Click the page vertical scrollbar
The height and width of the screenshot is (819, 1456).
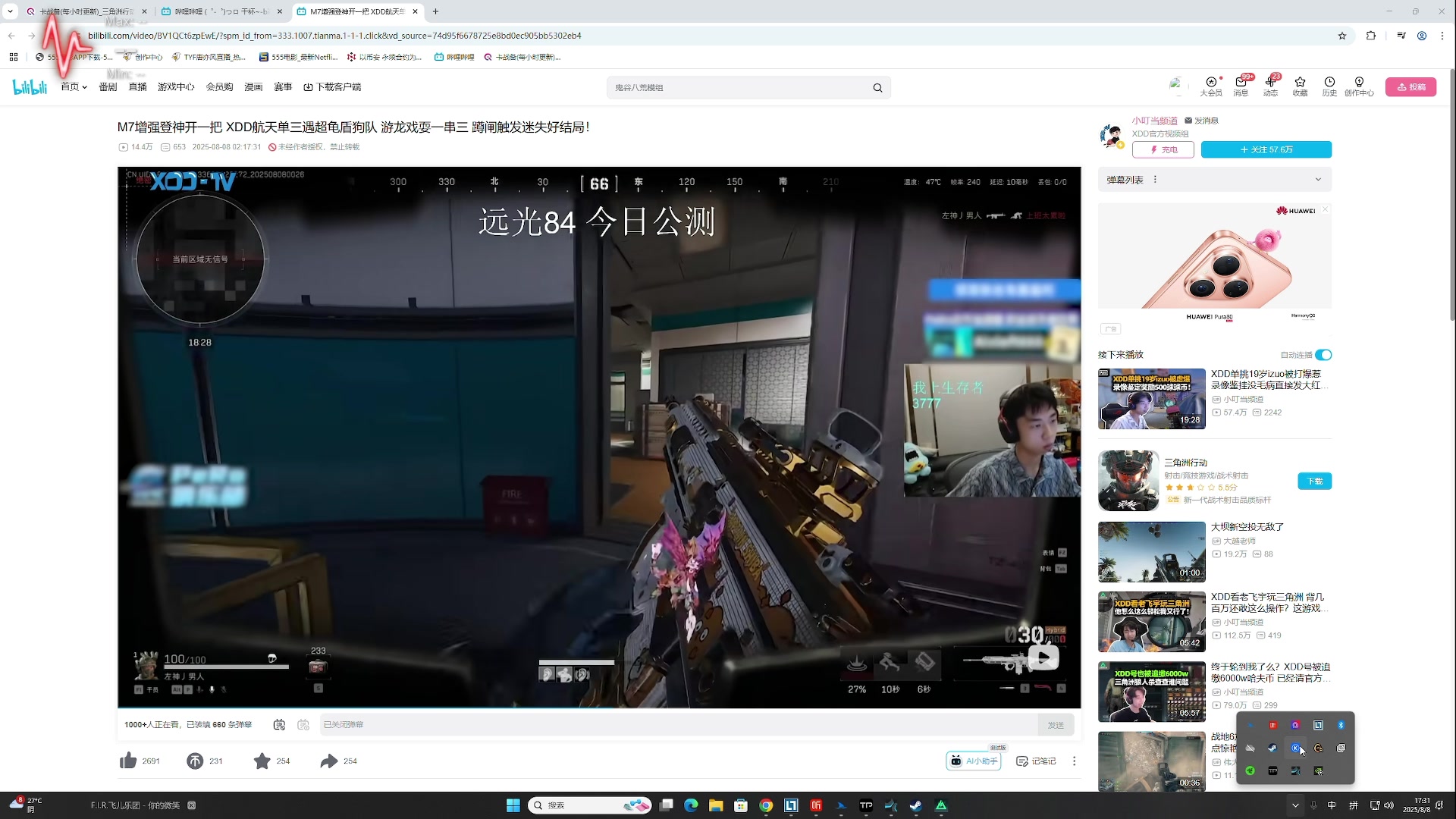tap(1451, 195)
